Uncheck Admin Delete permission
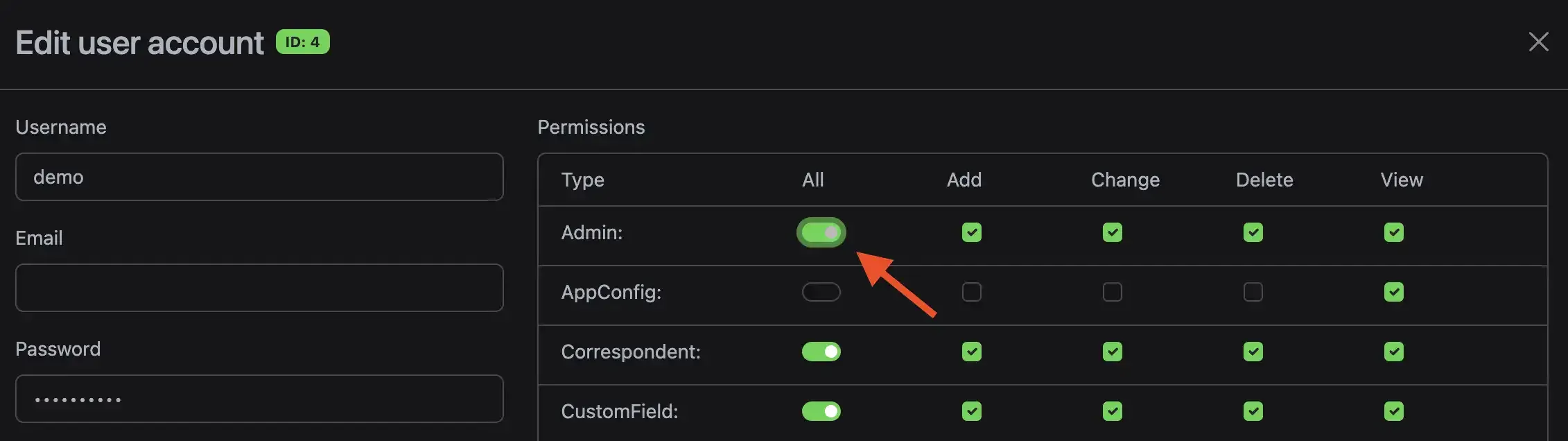This screenshot has height=441, width=1568. 1253,232
